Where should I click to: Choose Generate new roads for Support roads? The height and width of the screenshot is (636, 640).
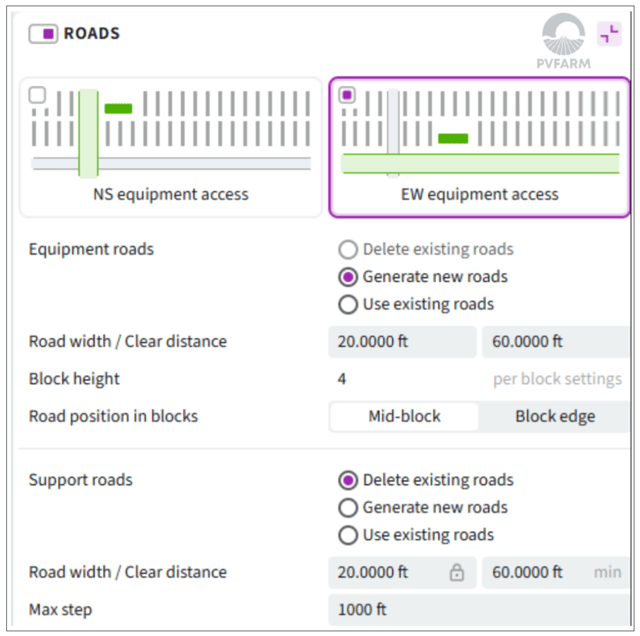(x=348, y=507)
